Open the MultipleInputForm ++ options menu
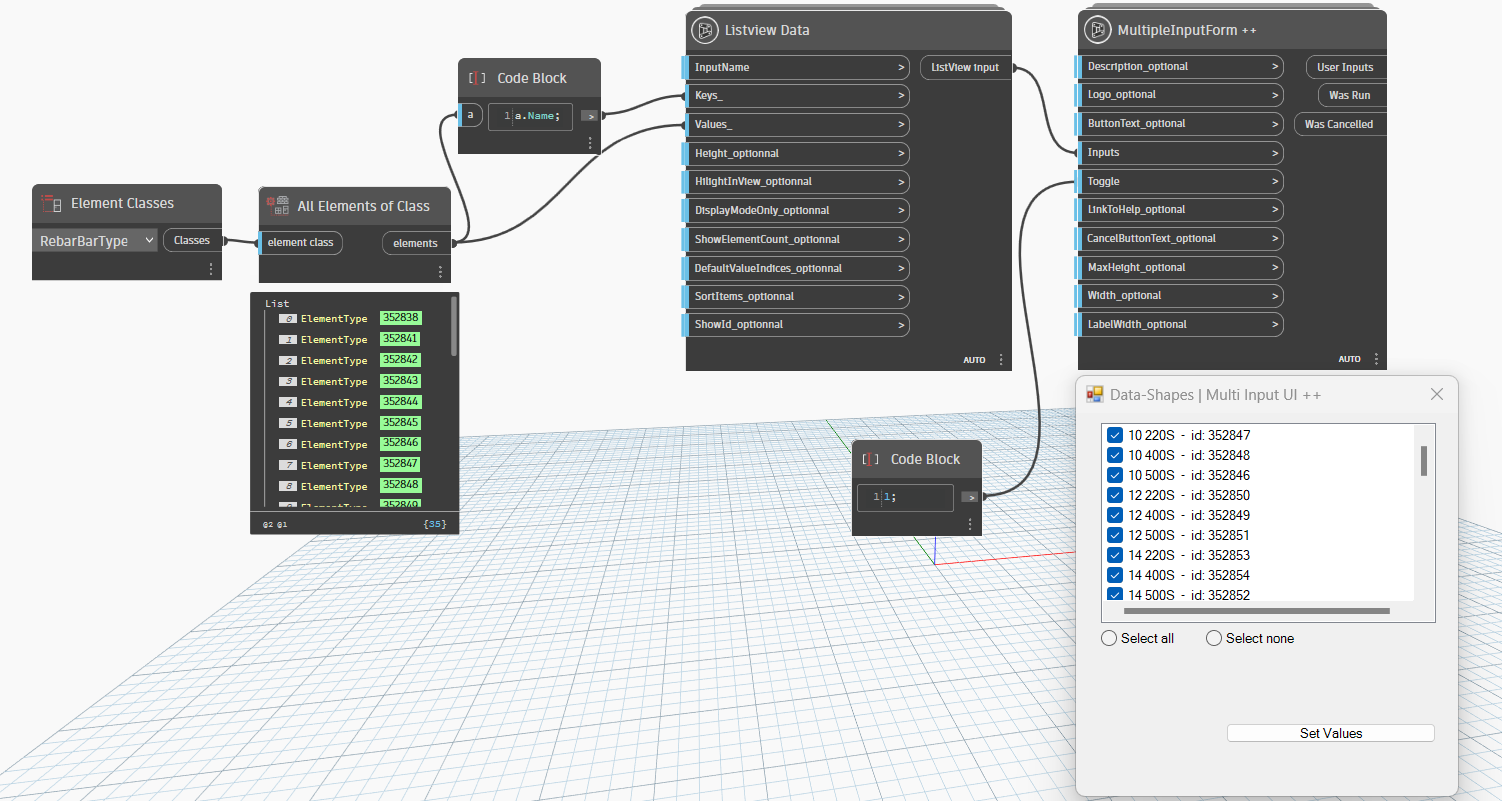Screen dimensions: 1502x801 coord(1376,358)
